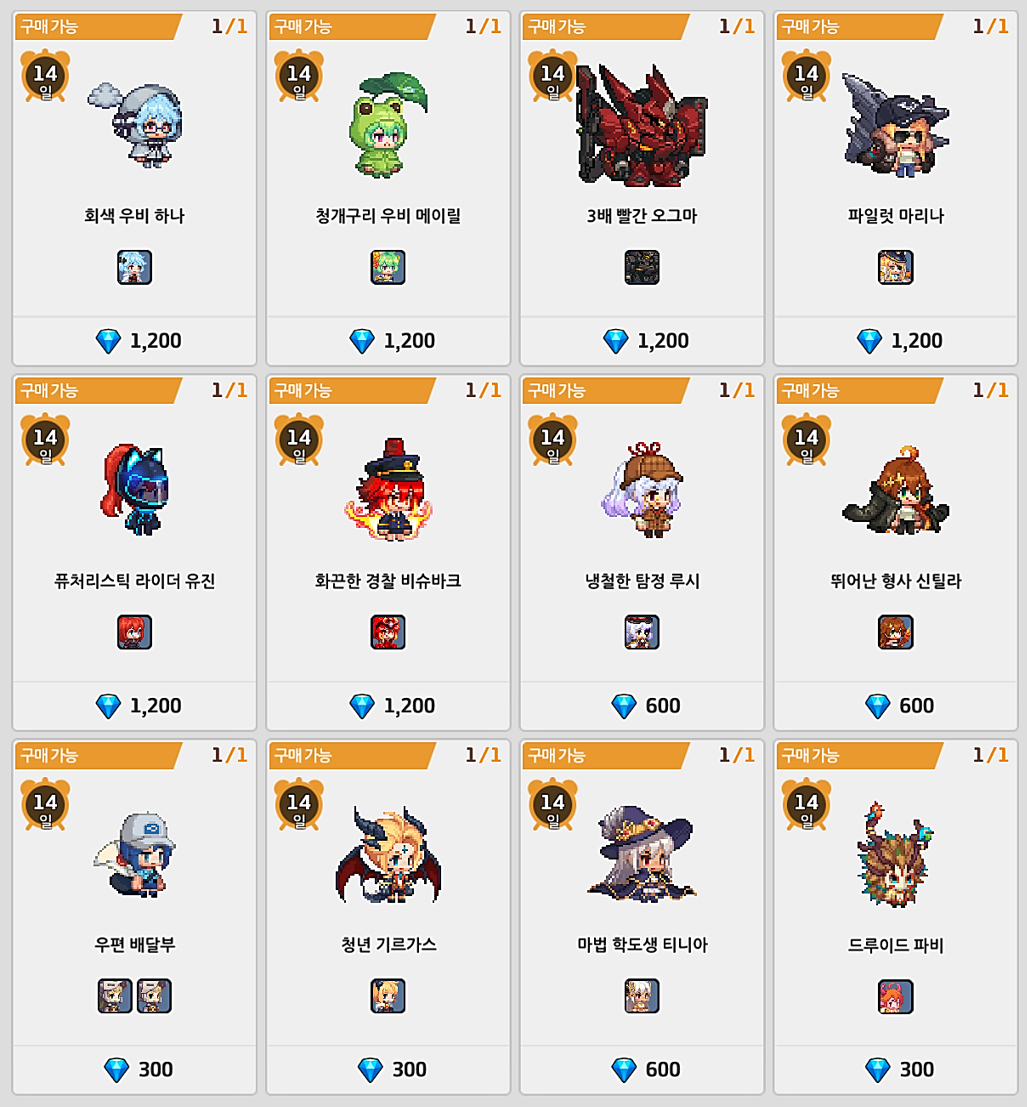Click the green frog 청개구리 우비 메이릴 sprite
This screenshot has height=1107, width=1027.
[x=388, y=125]
